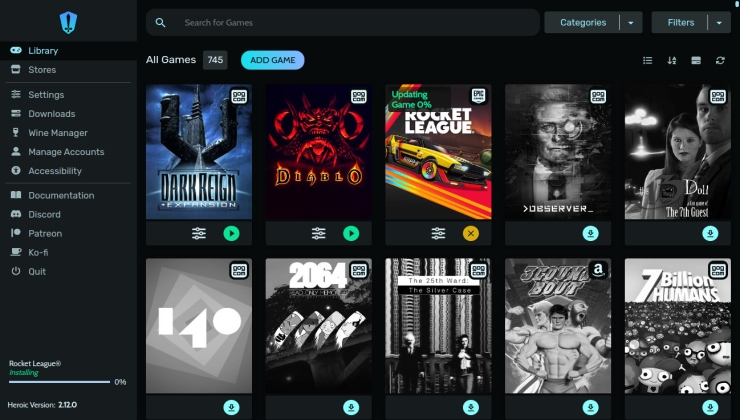
Task: Open Downloads from the sidebar
Action: point(51,114)
